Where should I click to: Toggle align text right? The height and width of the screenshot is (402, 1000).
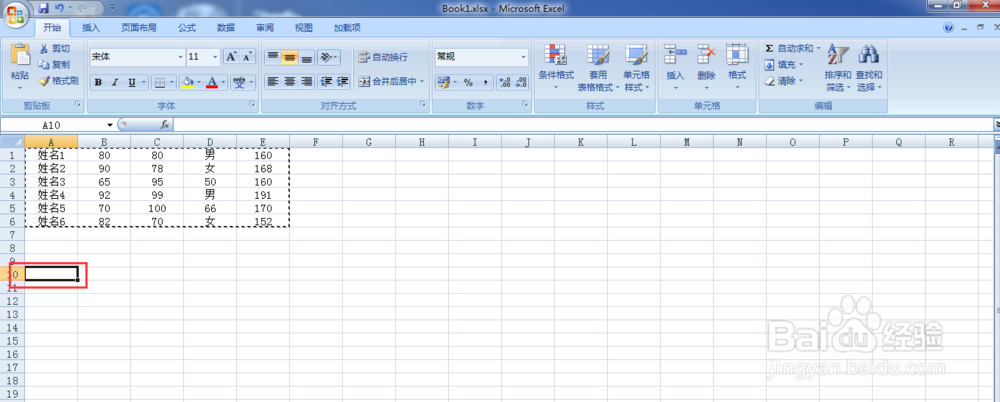[x=307, y=82]
